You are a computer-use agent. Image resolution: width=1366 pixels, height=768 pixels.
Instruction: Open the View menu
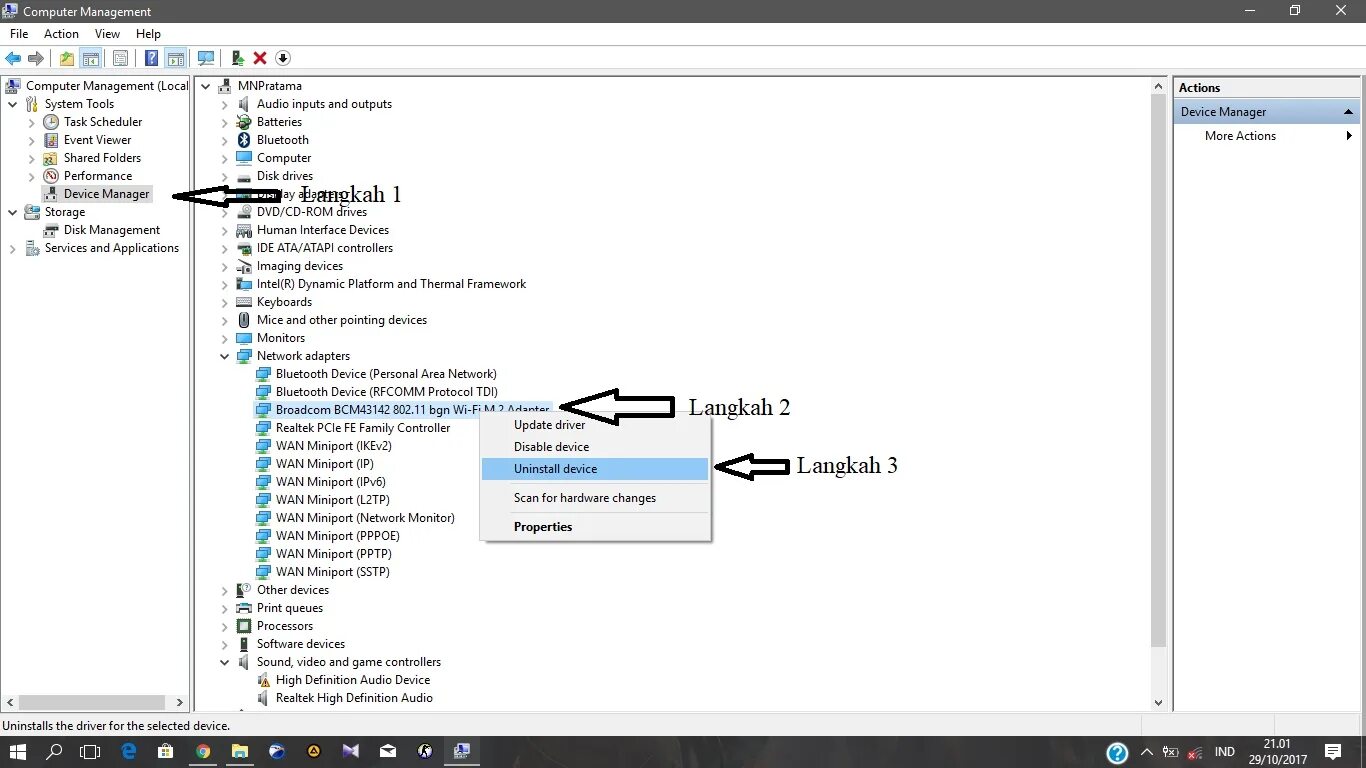tap(107, 33)
